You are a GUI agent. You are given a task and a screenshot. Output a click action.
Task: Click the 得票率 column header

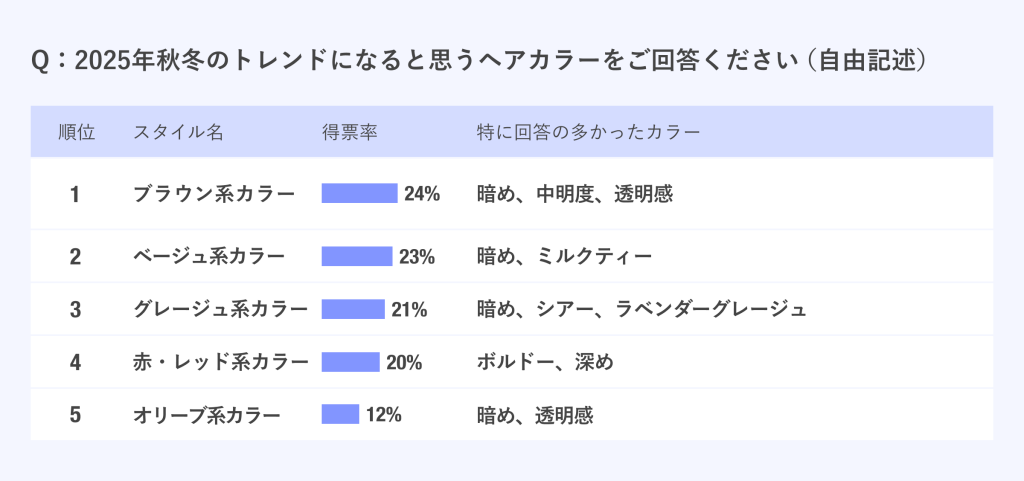tap(349, 133)
